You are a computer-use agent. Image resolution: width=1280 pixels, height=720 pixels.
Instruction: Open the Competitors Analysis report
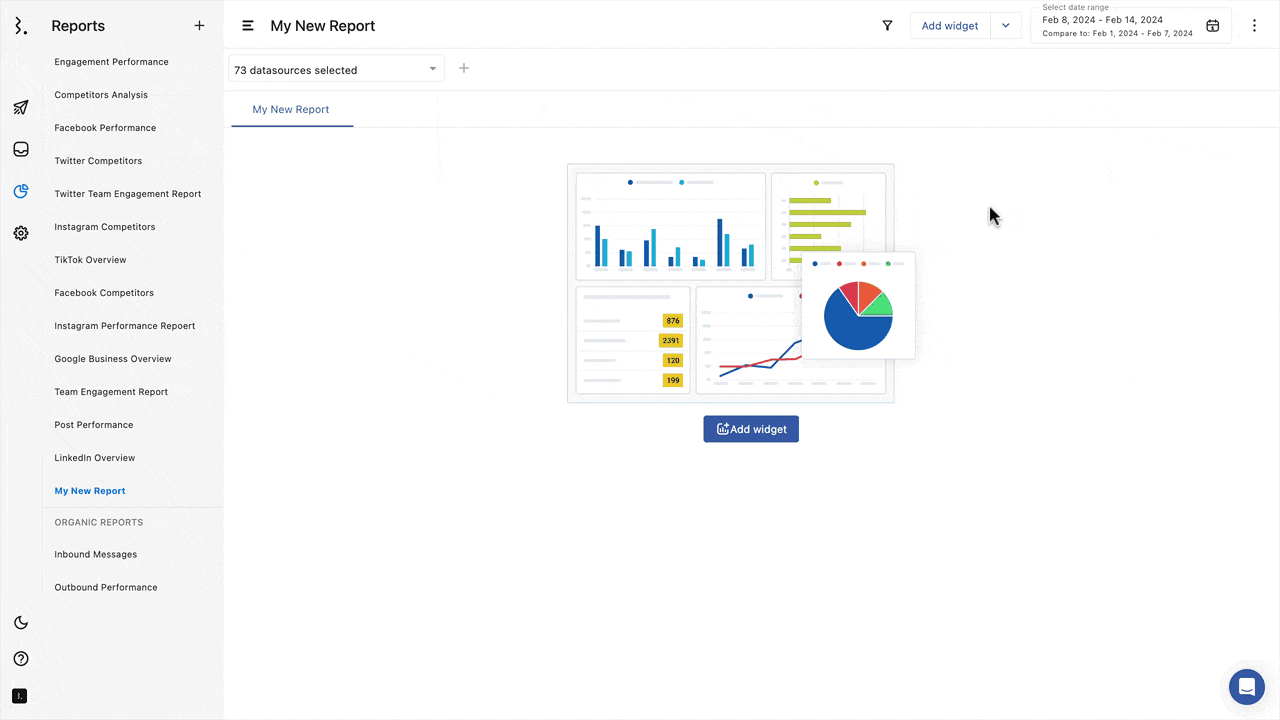pos(101,95)
